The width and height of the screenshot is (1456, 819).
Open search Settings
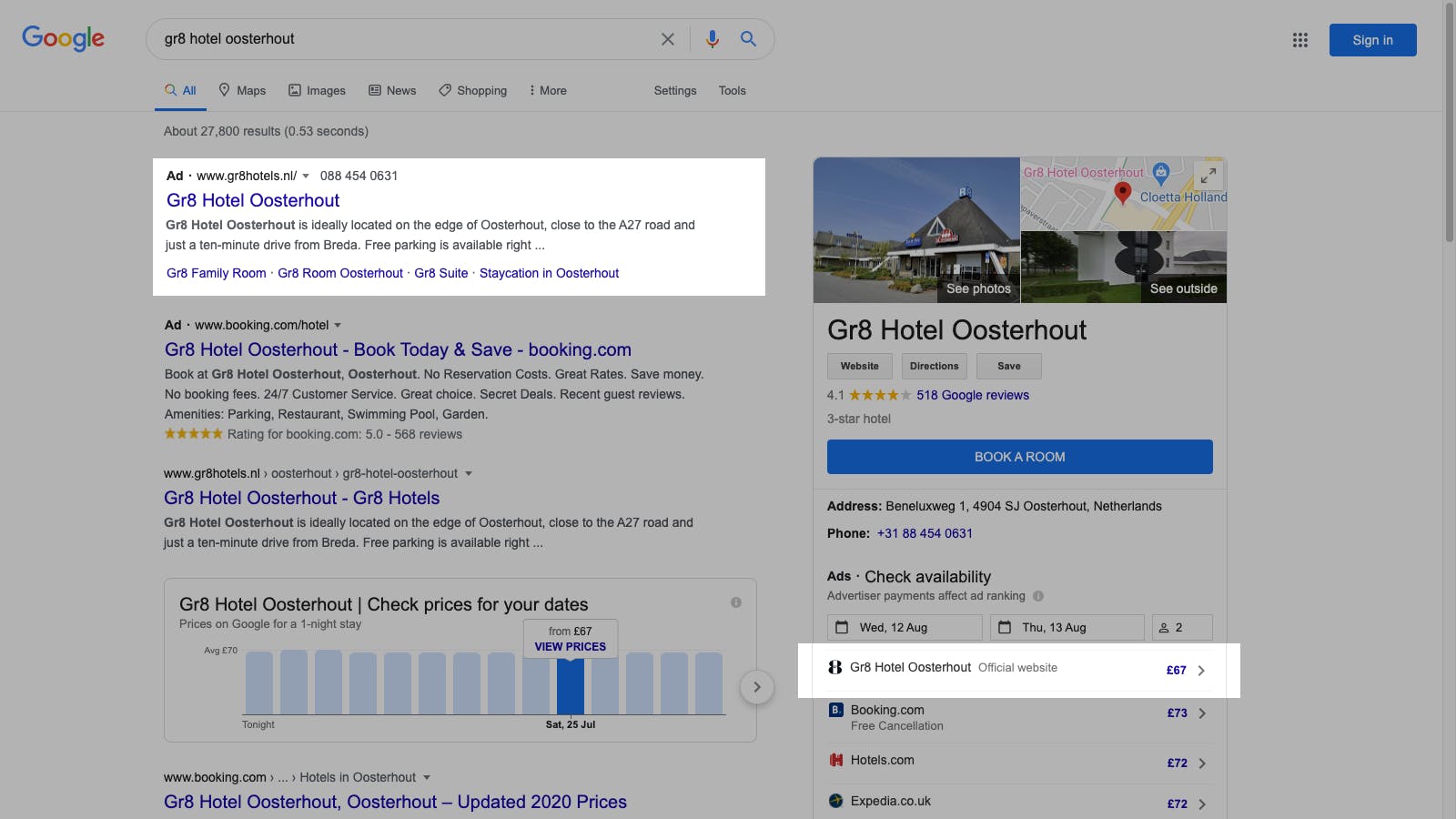[x=675, y=90]
